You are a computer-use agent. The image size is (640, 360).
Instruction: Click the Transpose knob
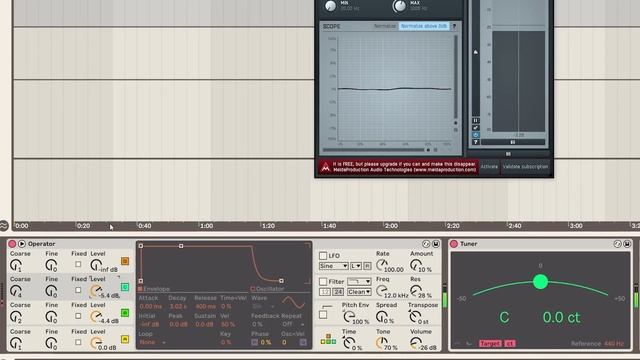[415, 316]
